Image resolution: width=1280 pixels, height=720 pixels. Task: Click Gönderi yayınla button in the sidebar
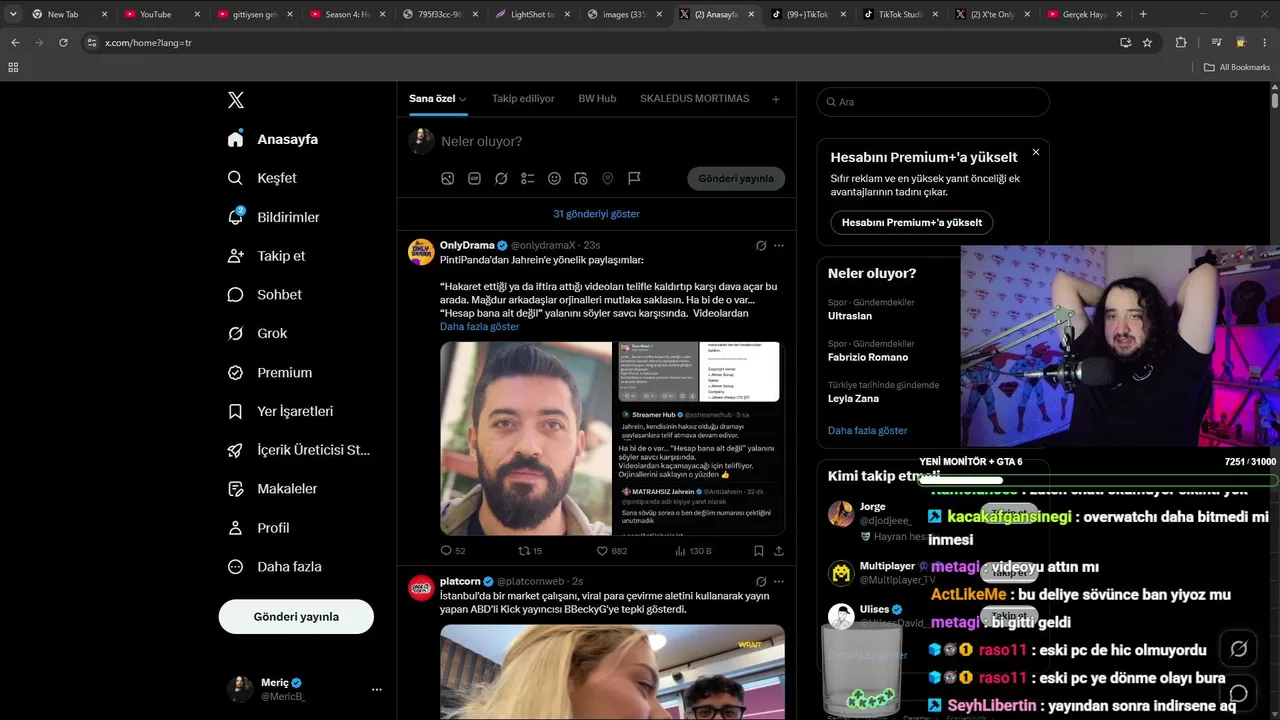coord(296,617)
